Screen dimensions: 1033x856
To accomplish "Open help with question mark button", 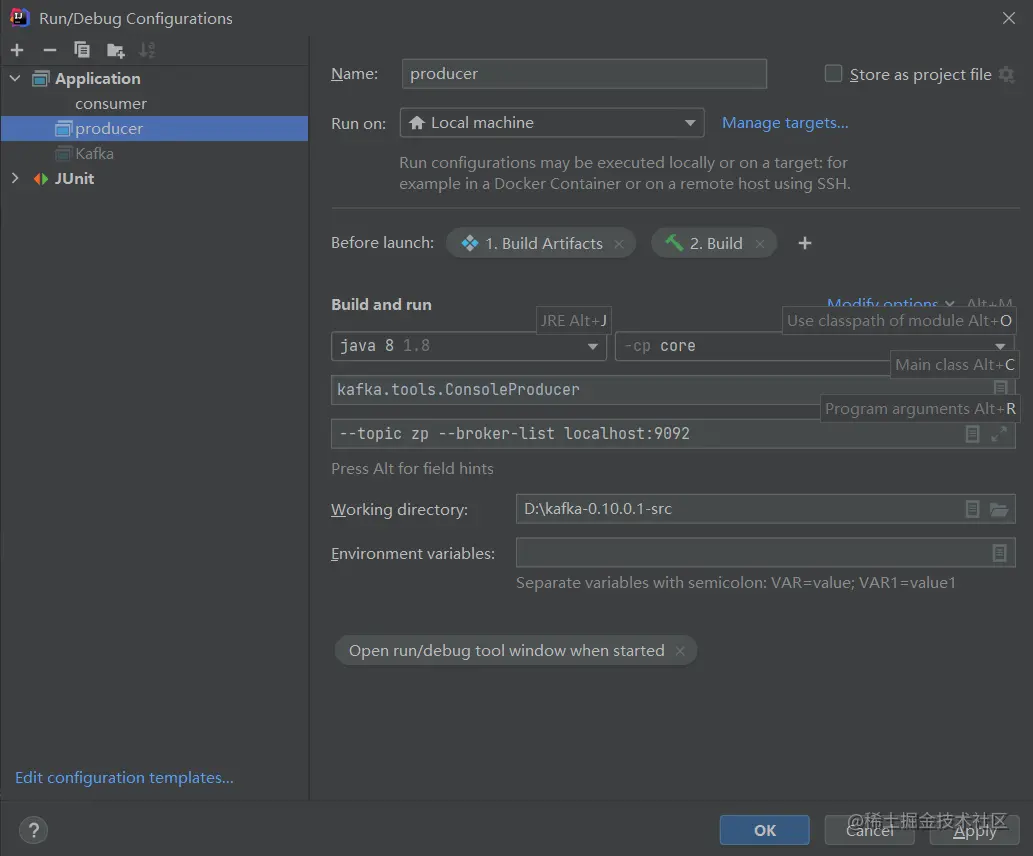I will (x=34, y=830).
